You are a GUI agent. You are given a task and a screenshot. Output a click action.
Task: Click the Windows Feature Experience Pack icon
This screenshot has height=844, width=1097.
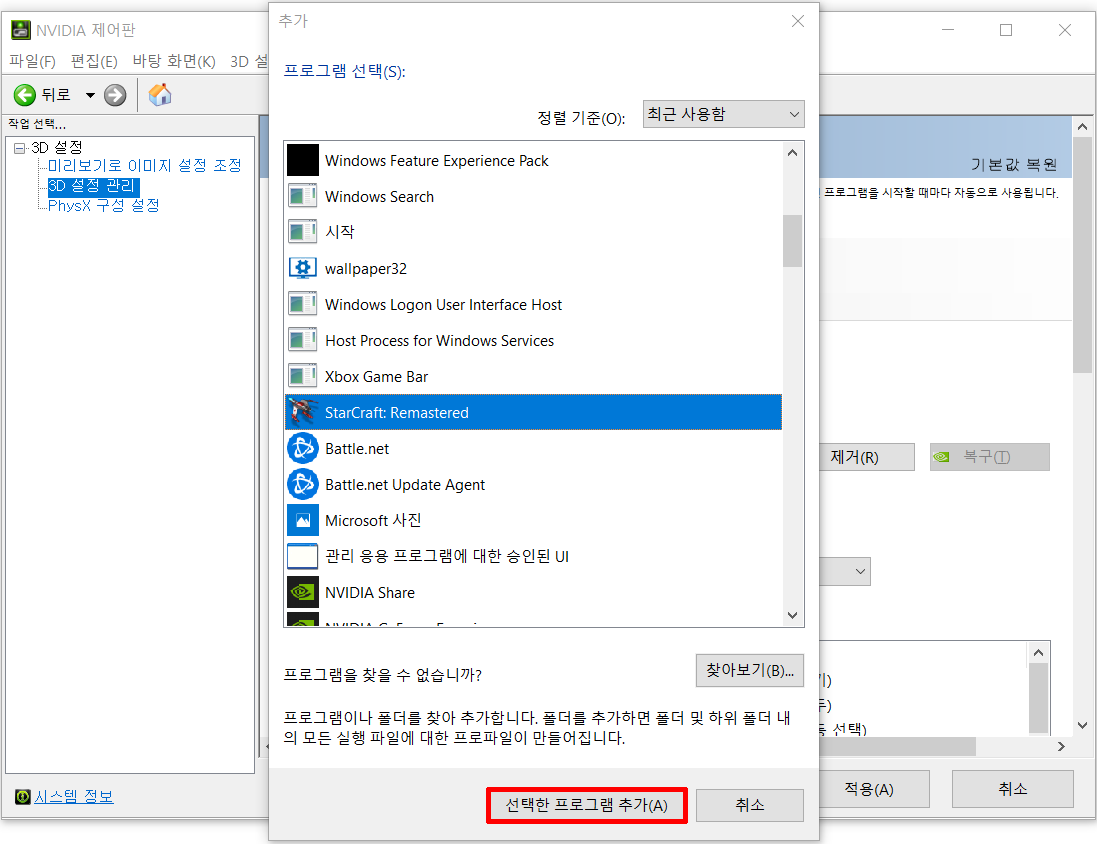[303, 160]
